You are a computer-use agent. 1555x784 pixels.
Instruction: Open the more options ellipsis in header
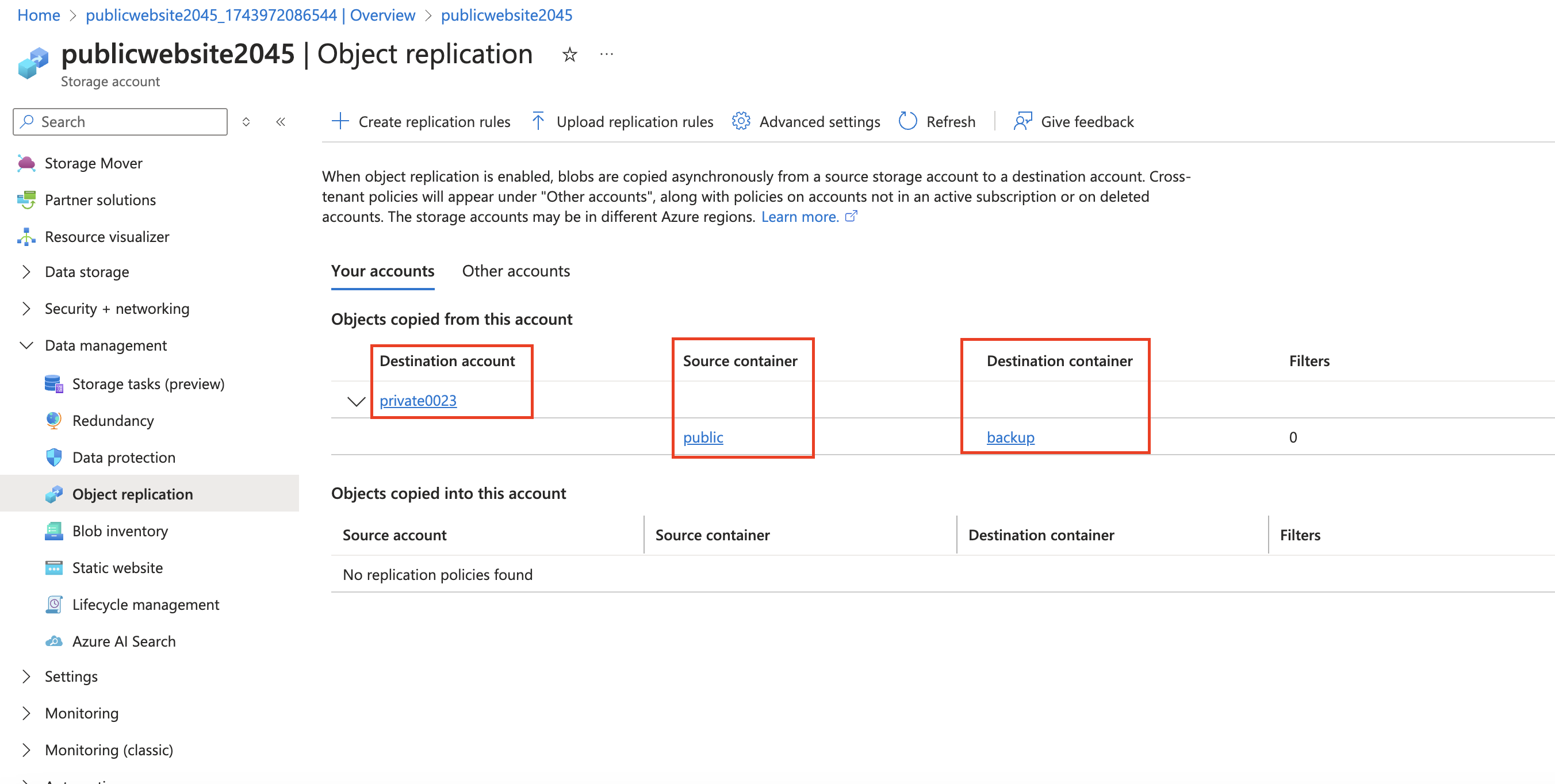(607, 55)
